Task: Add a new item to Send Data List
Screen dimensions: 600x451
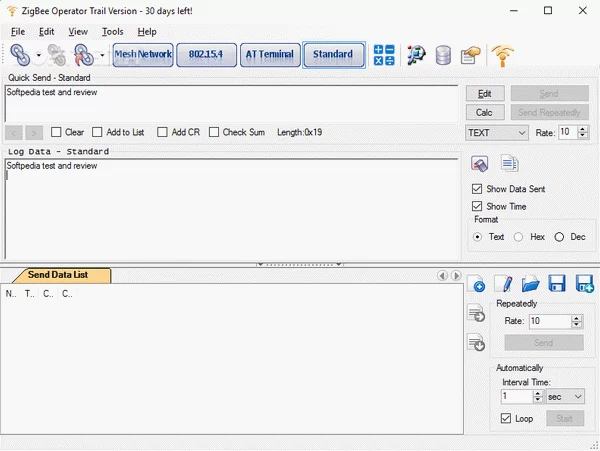Action: (477, 284)
